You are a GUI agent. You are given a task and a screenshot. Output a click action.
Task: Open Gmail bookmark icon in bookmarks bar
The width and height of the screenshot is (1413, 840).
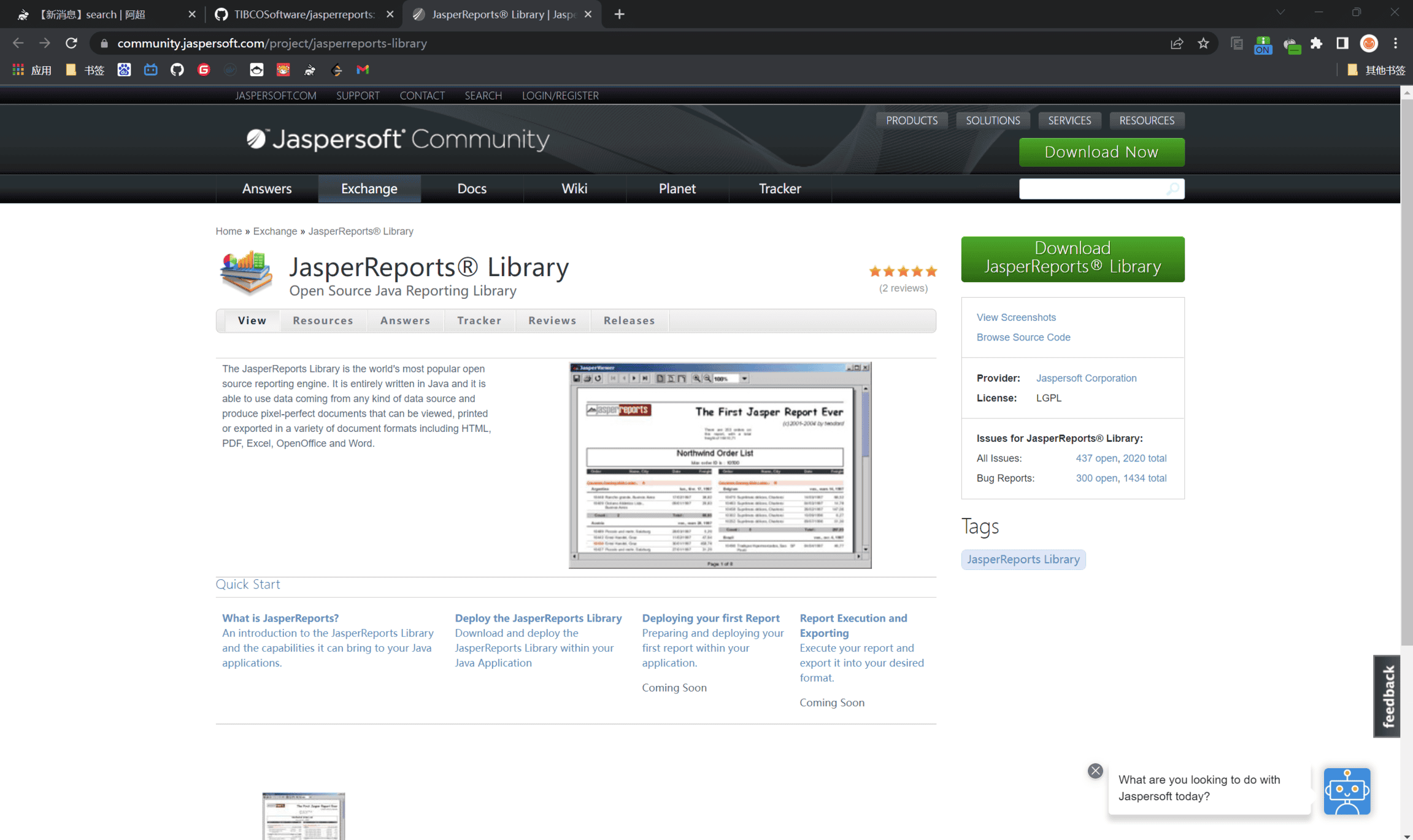click(363, 70)
